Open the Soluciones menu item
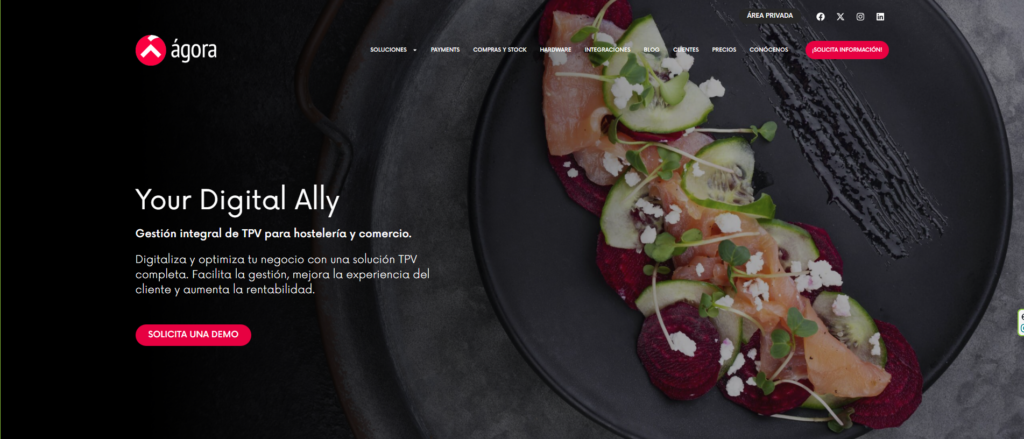Image resolution: width=1024 pixels, height=439 pixels. [x=388, y=50]
